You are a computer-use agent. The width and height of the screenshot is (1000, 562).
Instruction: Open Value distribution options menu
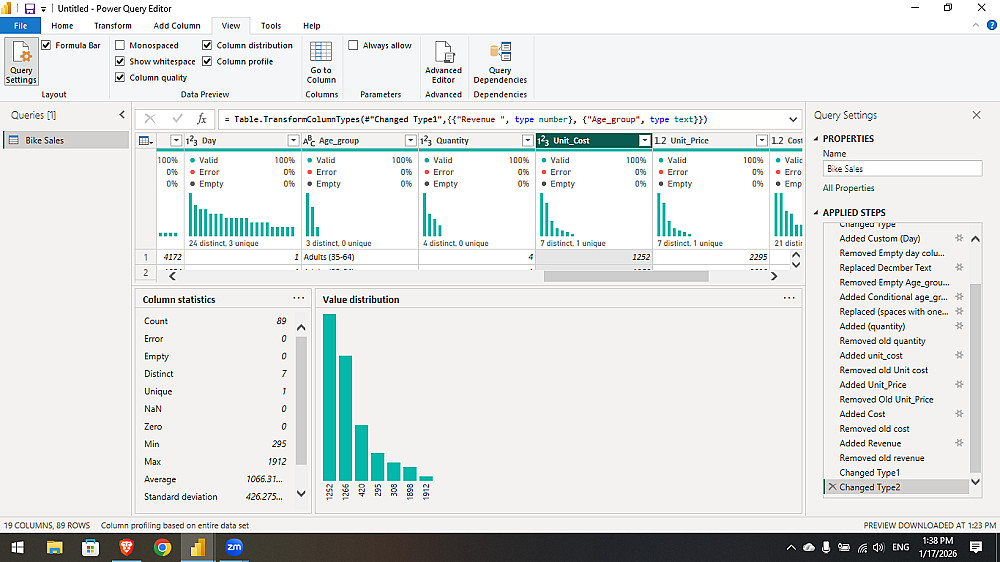pyautogui.click(x=789, y=298)
